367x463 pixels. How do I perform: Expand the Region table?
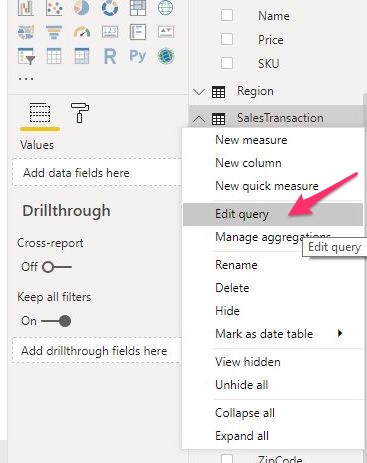(x=199, y=91)
